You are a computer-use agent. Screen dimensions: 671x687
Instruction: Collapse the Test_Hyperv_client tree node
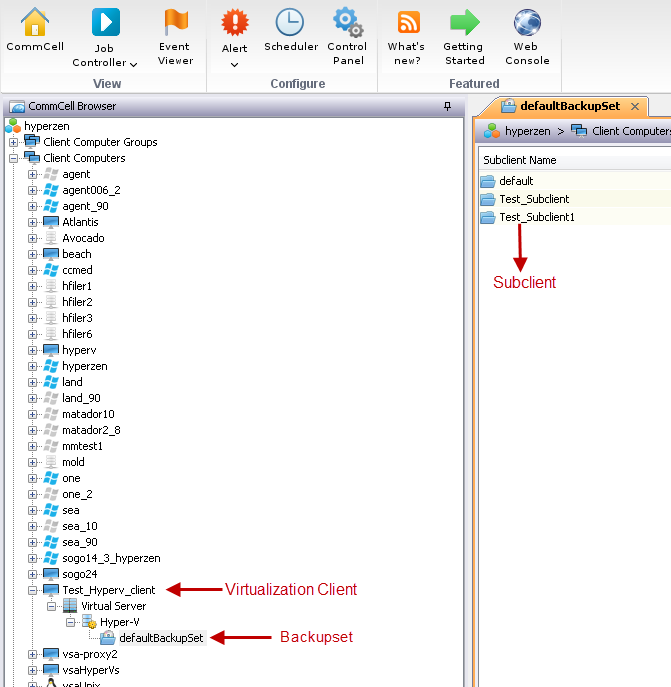tap(33, 590)
